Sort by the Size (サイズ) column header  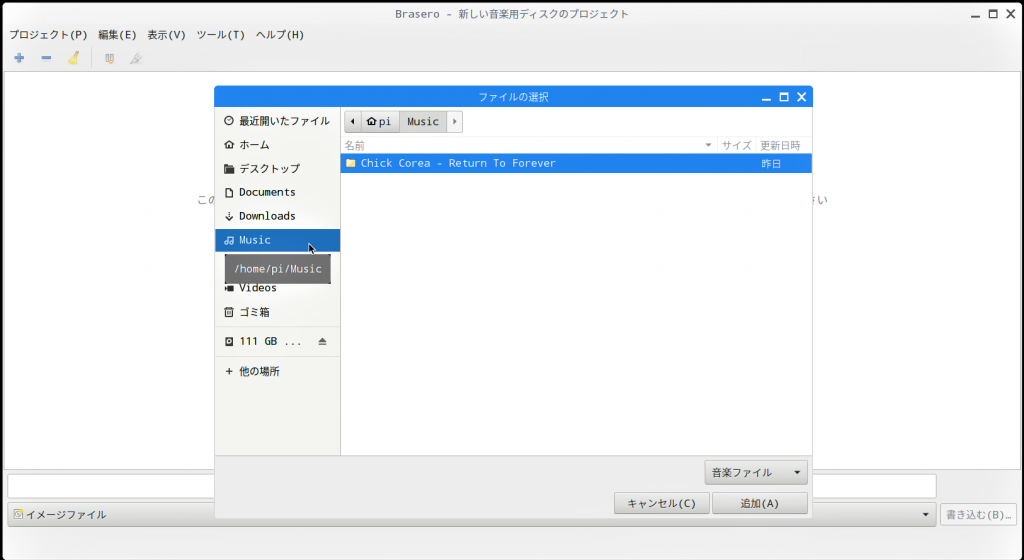736,145
